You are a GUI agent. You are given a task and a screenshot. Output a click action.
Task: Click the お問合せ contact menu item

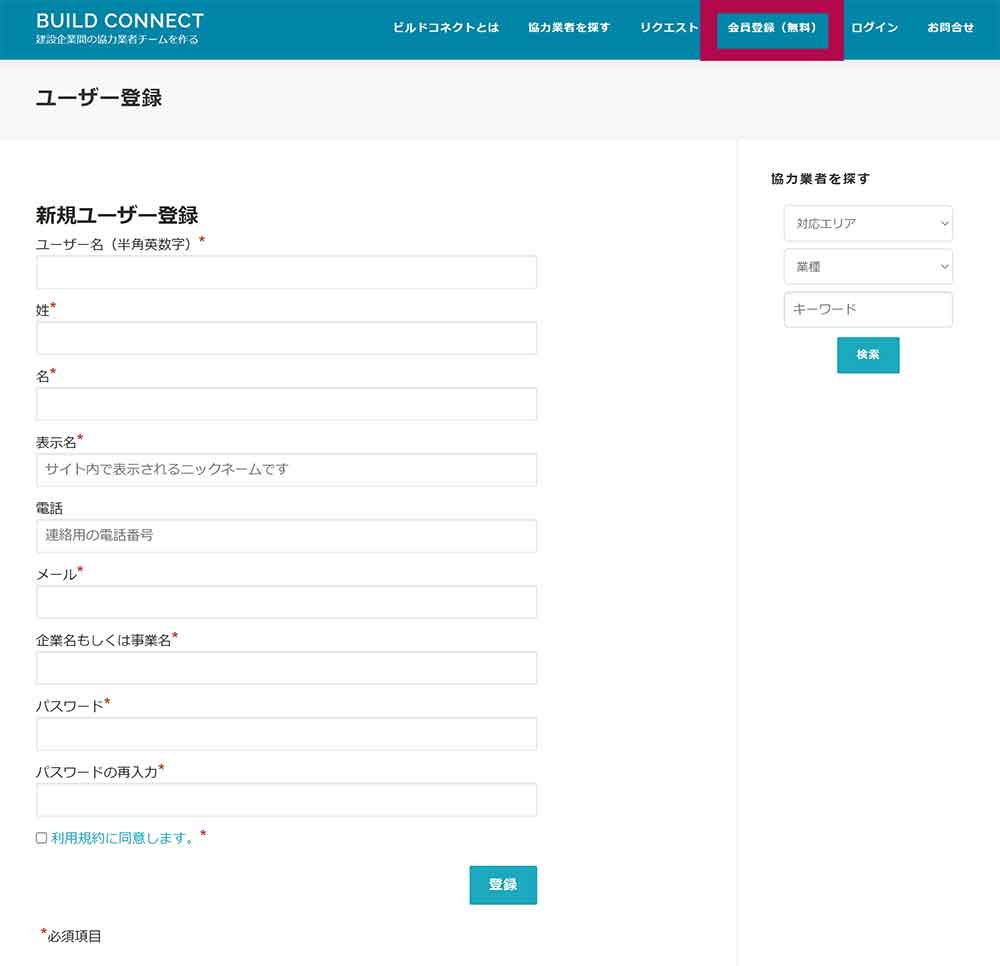pyautogui.click(x=949, y=28)
